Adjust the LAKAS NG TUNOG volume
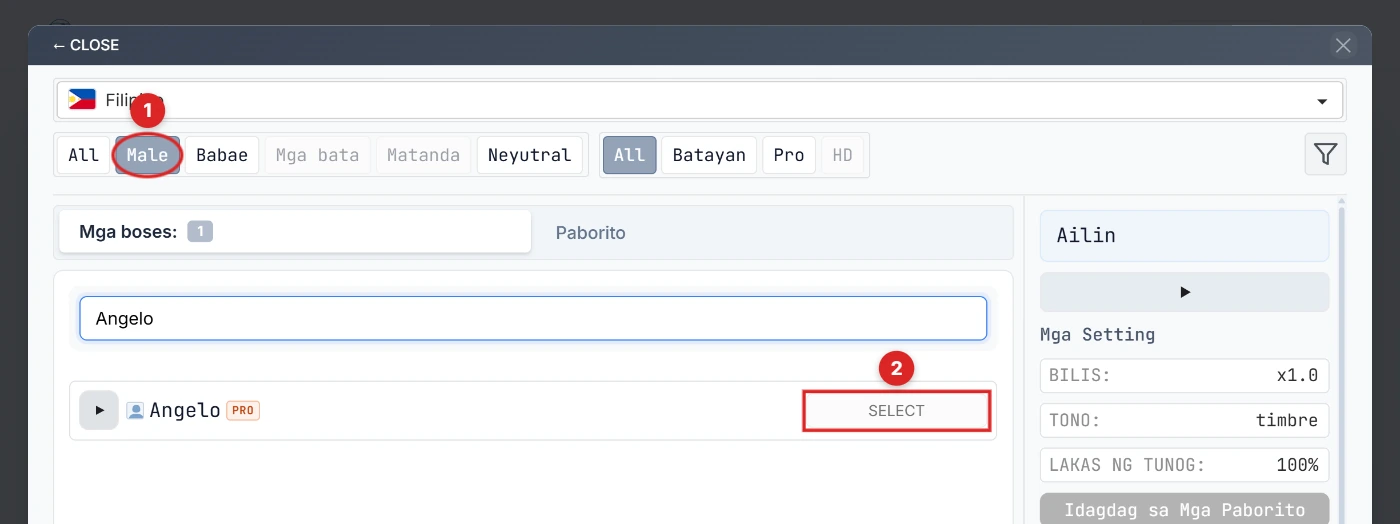 click(1184, 464)
